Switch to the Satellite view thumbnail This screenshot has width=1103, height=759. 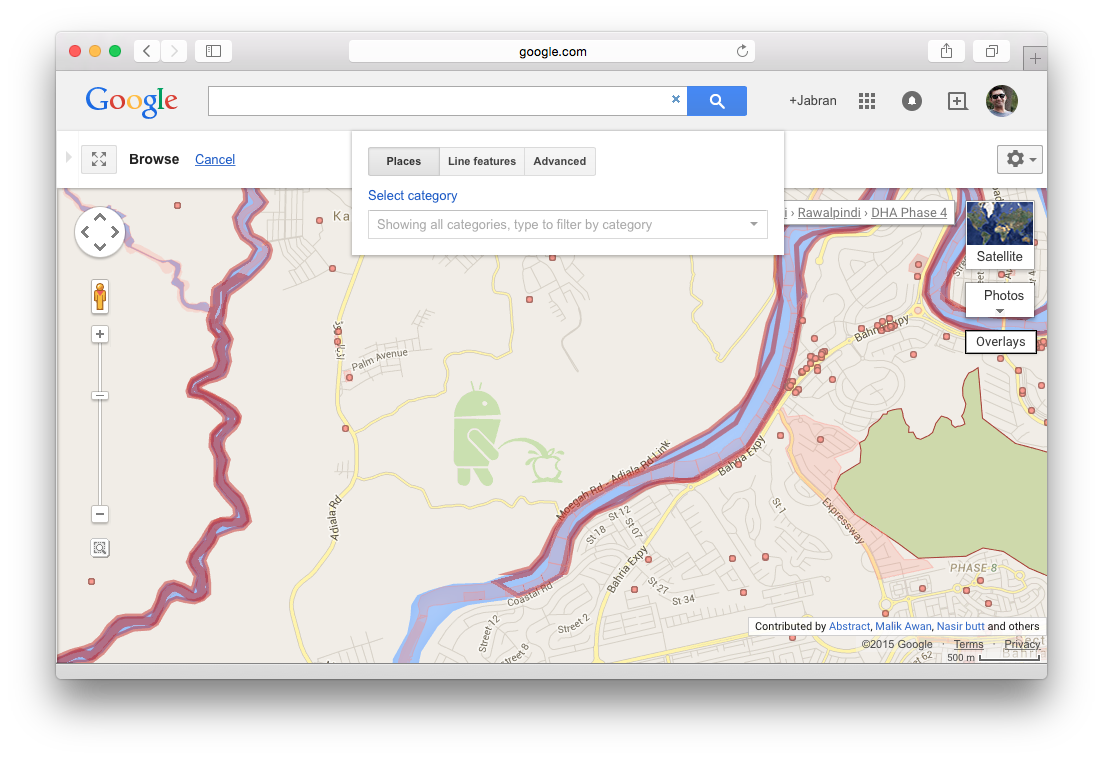[x=1000, y=234]
